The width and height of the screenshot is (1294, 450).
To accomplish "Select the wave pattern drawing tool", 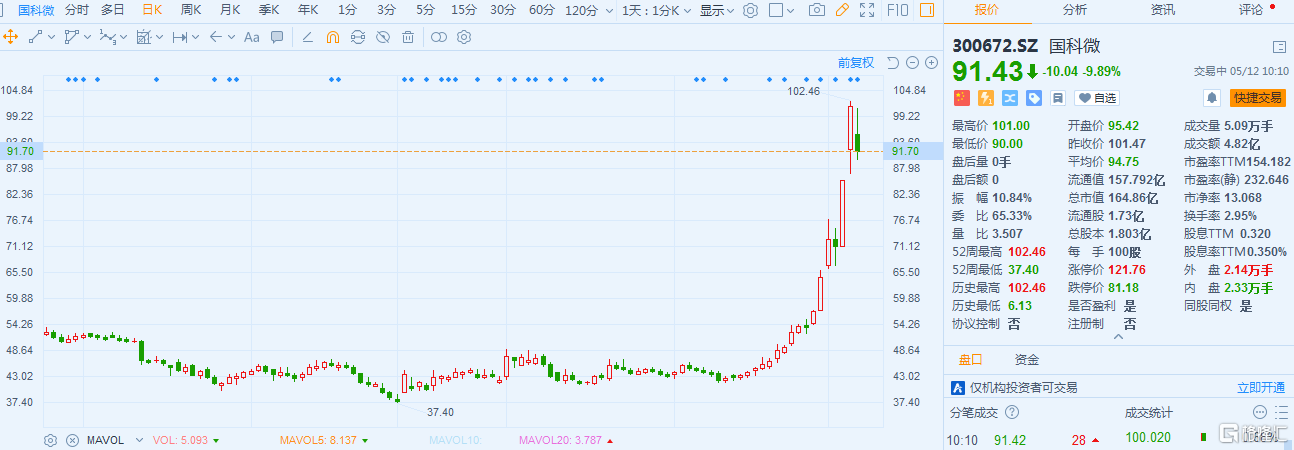I will [x=107, y=37].
